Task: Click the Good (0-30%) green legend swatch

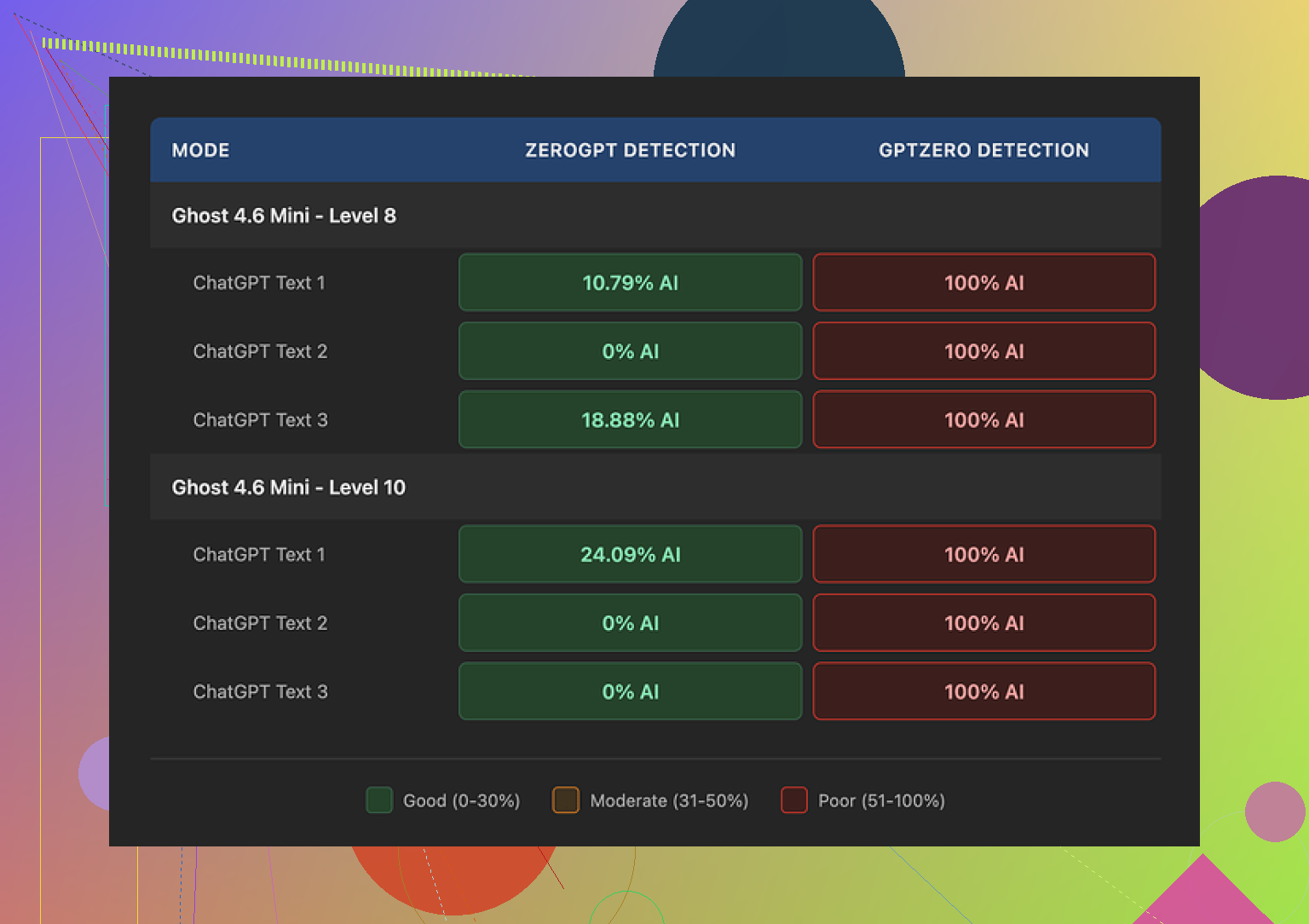Action: click(379, 800)
